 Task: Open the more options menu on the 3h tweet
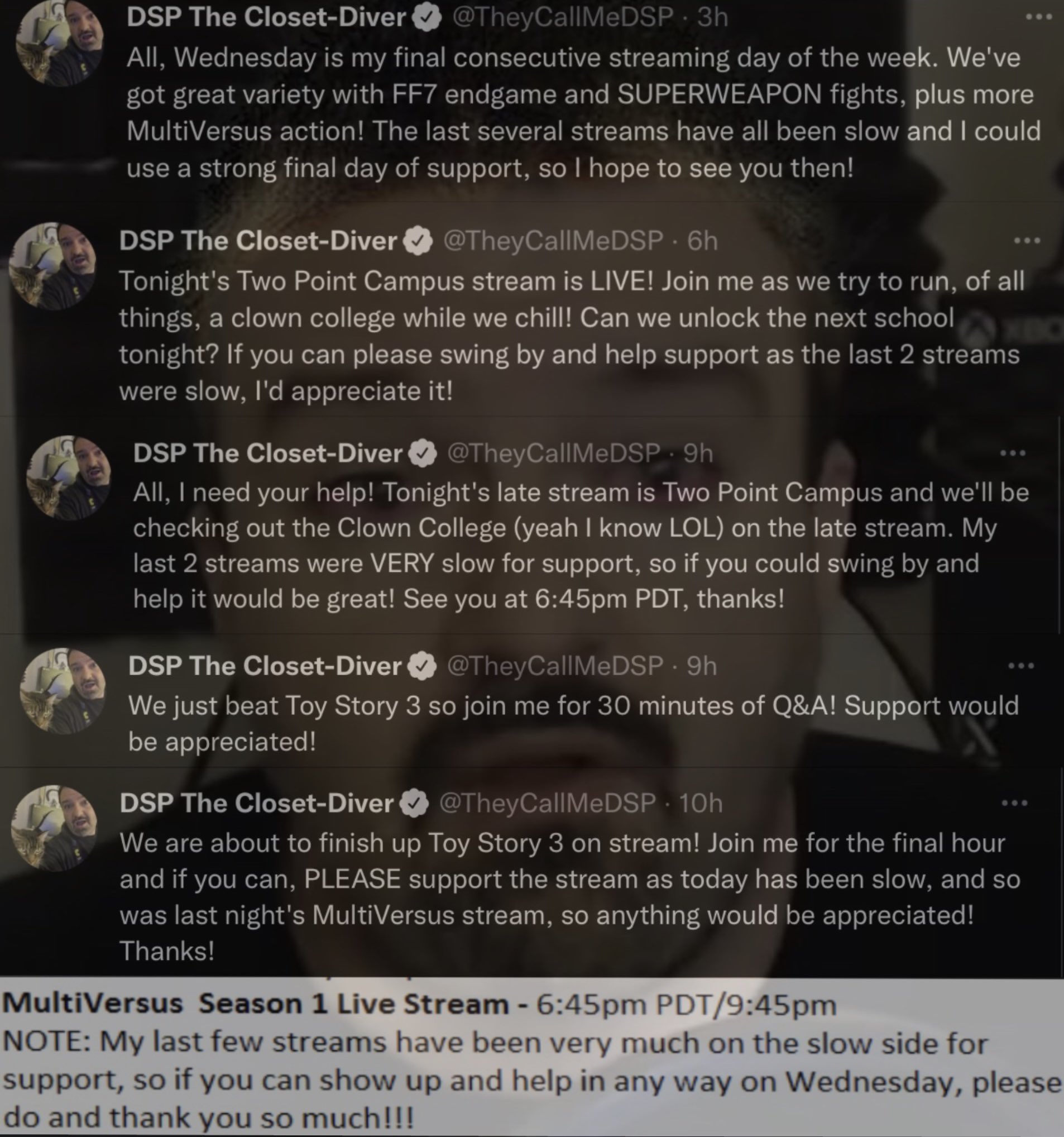click(1038, 17)
